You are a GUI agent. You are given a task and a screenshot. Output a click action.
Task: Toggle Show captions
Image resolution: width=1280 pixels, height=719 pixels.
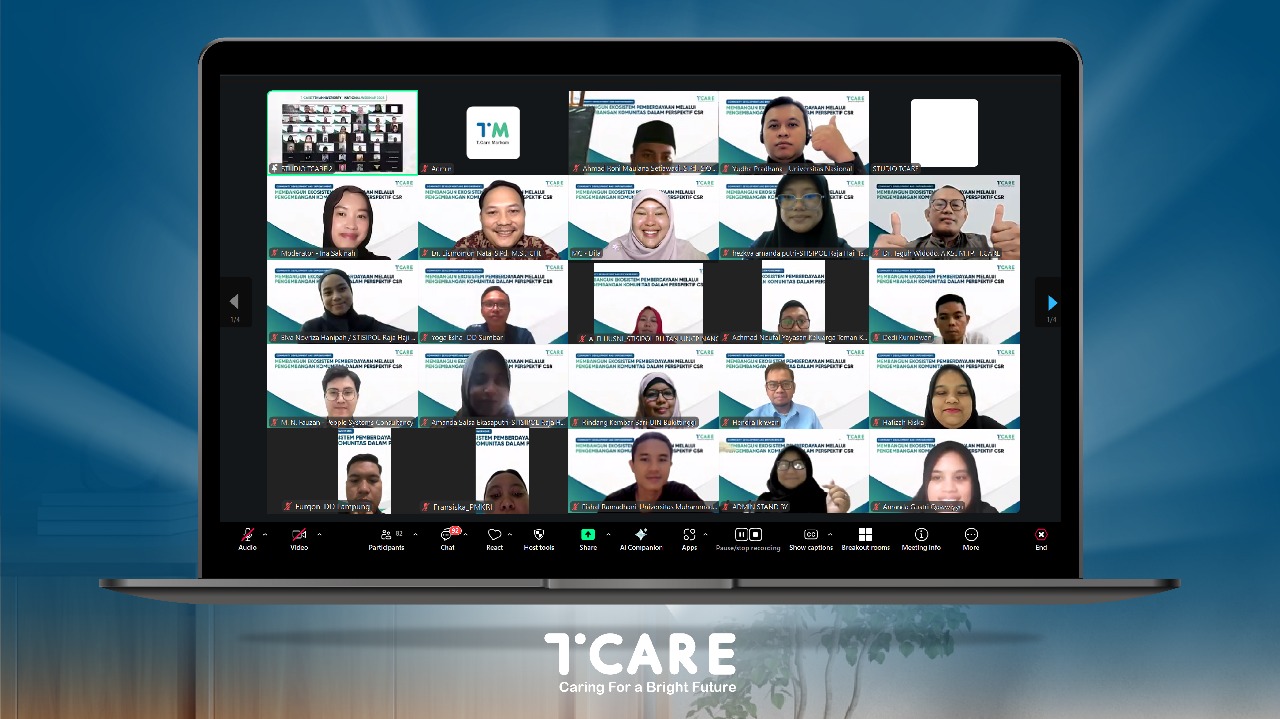coord(811,537)
